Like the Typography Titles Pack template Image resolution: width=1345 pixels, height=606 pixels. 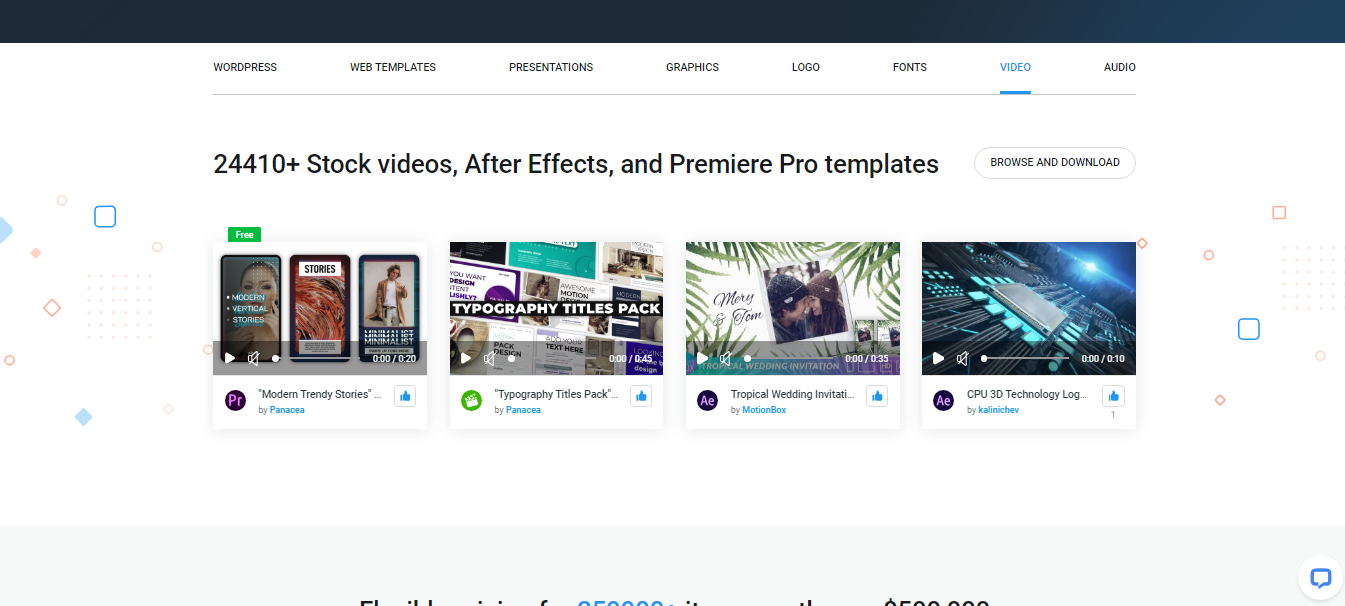point(641,396)
